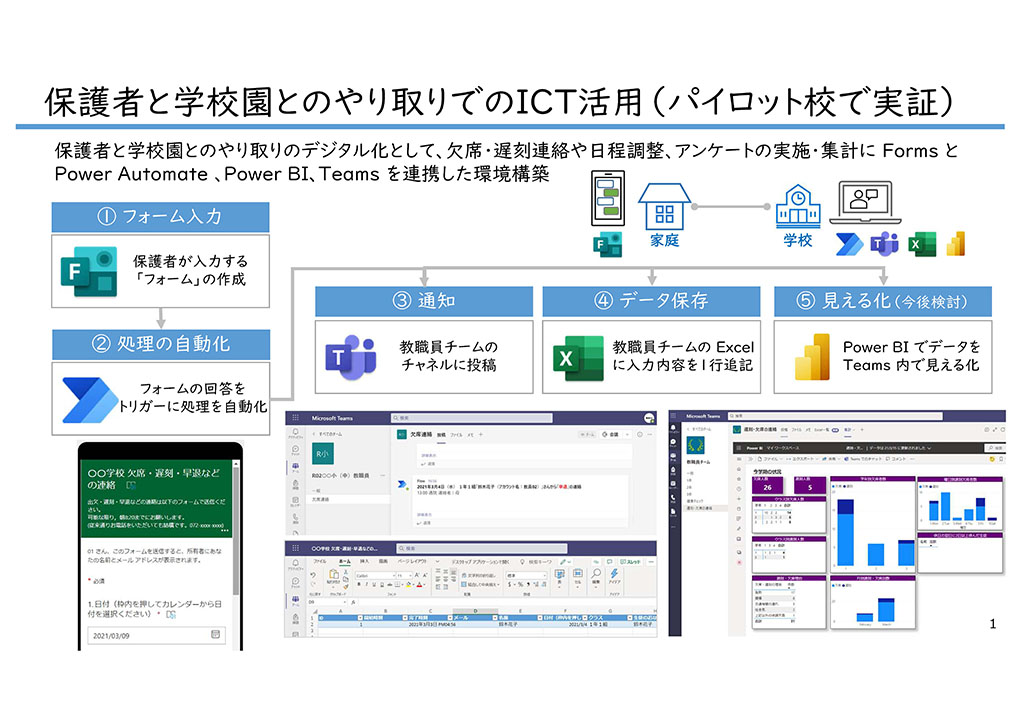Click the R小 team avatar in Teams sidebar
Screen dimensions: 1024x724
coord(323,453)
